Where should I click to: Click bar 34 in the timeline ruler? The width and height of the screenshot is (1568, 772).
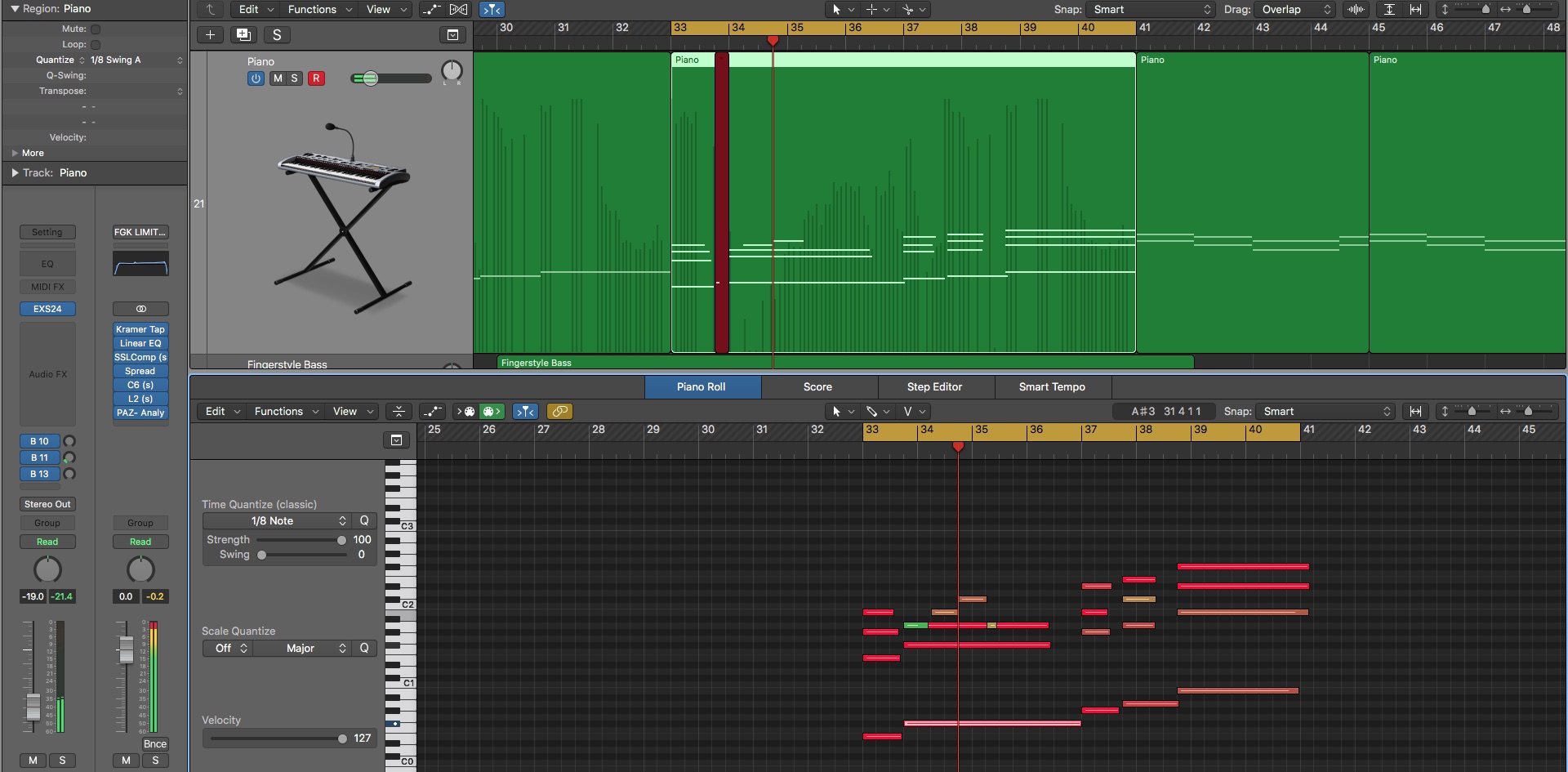tap(739, 27)
